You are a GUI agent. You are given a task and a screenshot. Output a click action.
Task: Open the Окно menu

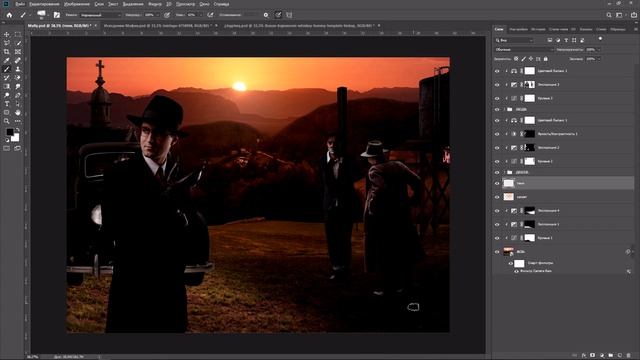[204, 4]
